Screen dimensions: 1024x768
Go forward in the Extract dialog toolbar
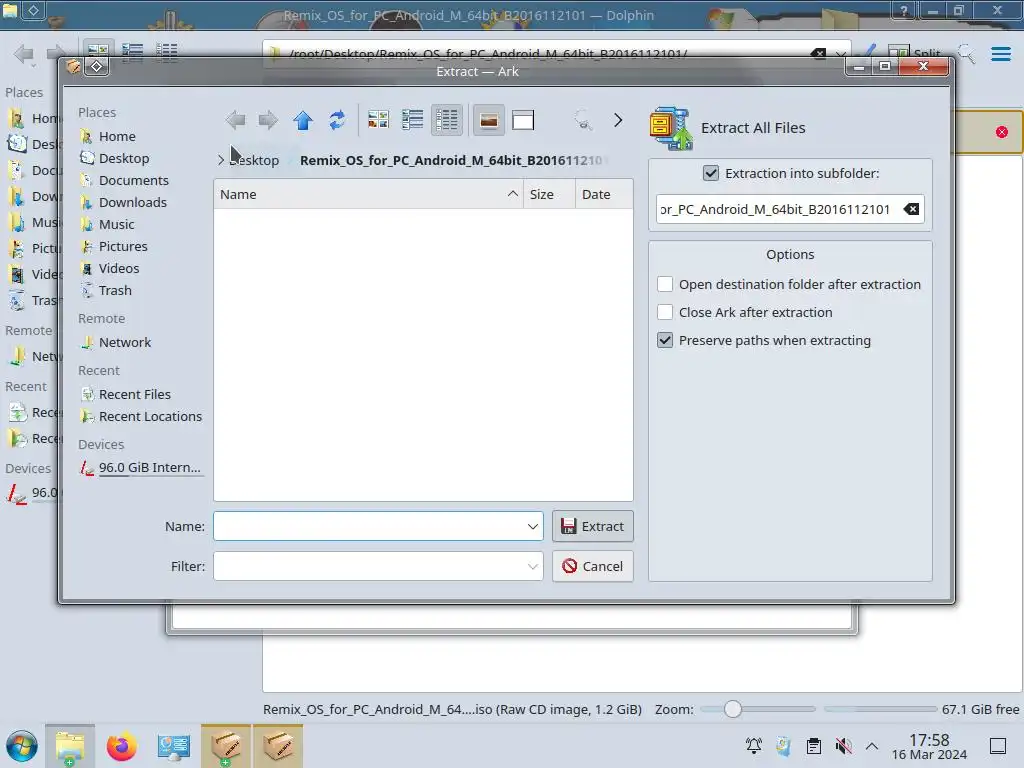pos(268,120)
